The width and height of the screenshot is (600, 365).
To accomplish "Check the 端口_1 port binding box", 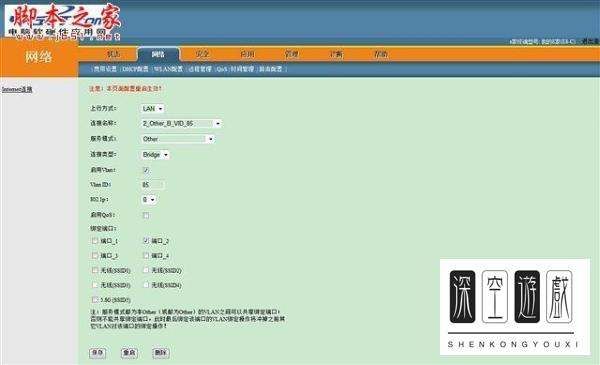I will (x=95, y=241).
